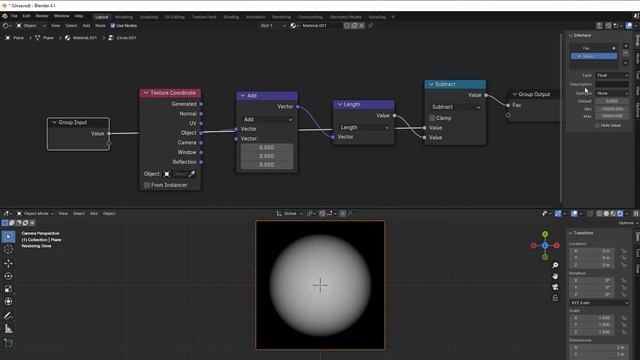Image resolution: width=640 pixels, height=360 pixels.
Task: Click the Default value field
Action: (x=612, y=101)
